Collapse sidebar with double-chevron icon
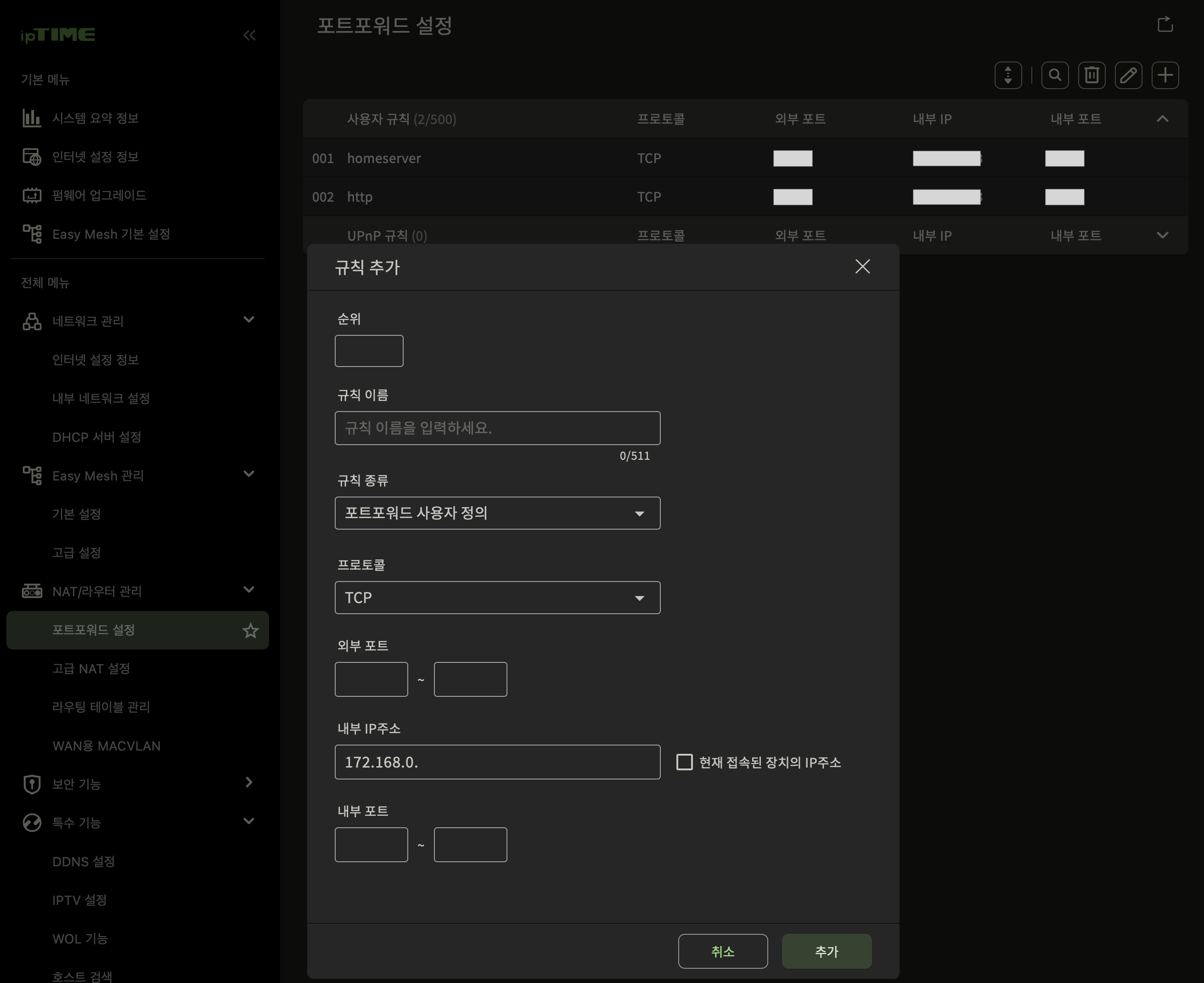The image size is (1204, 983). 249,36
